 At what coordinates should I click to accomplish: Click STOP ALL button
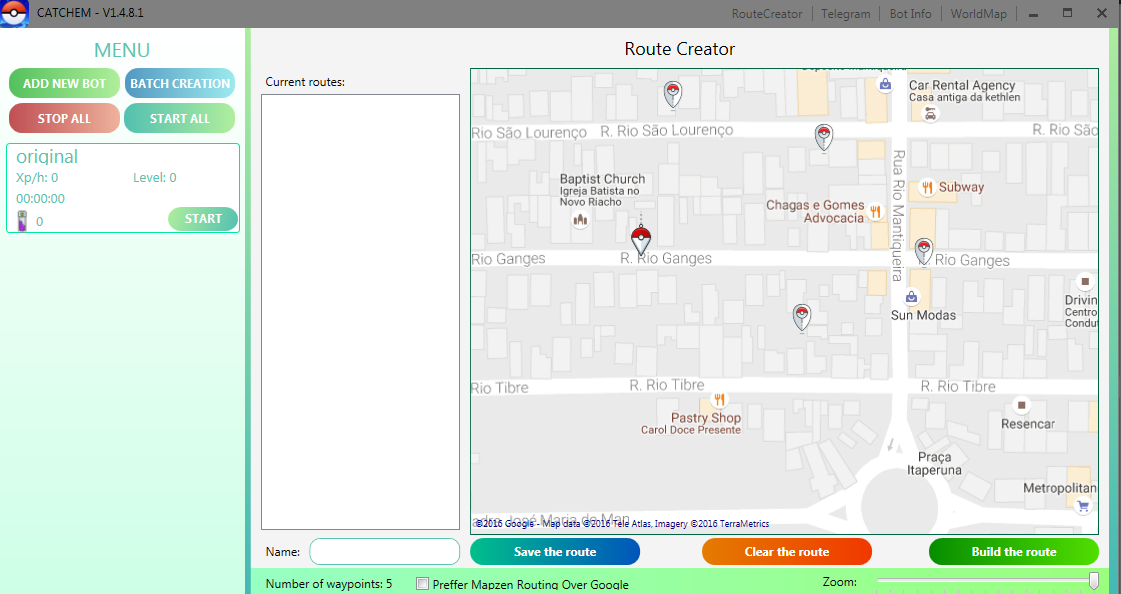click(64, 119)
